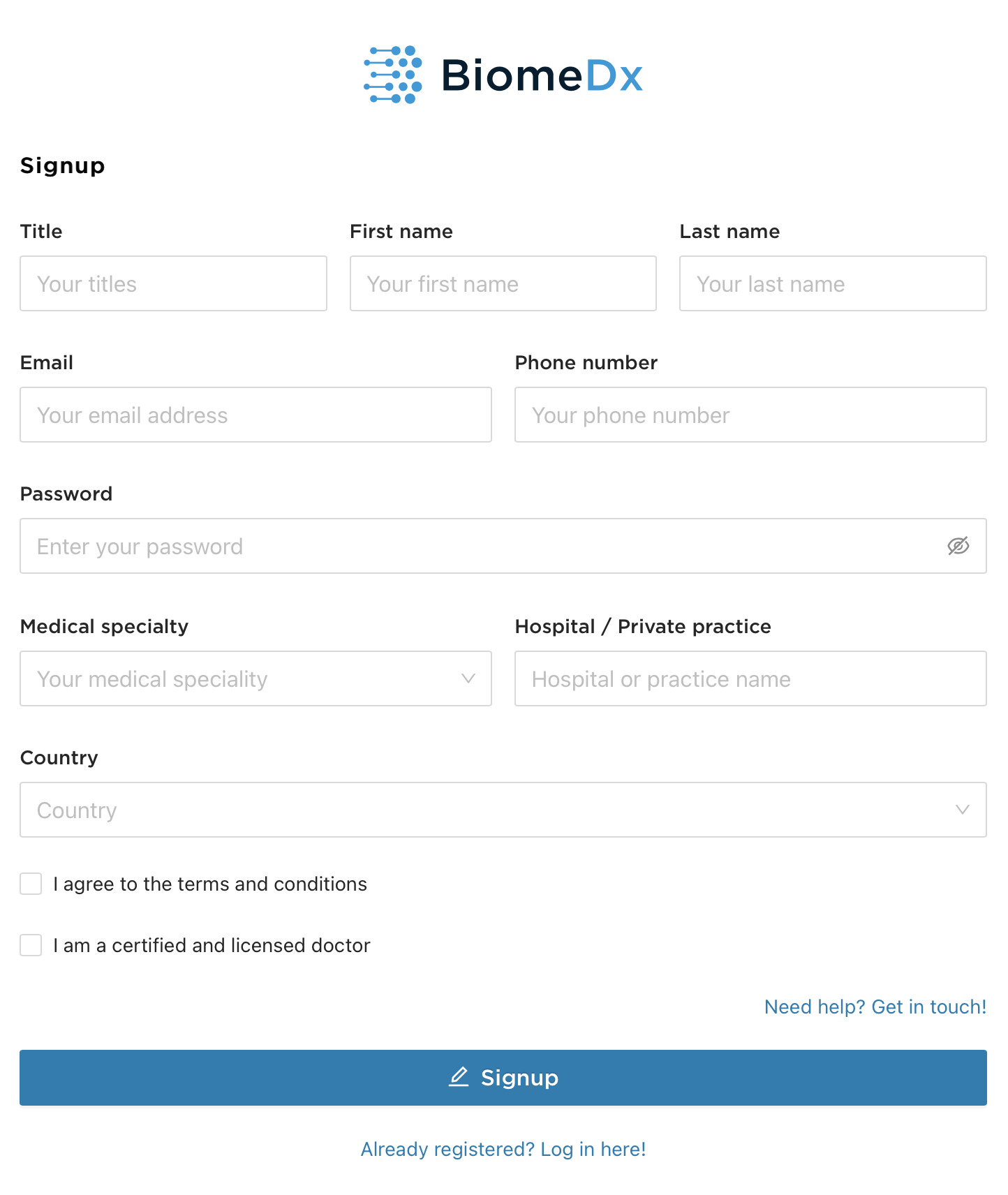Check the terms and conditions checkbox

tap(31, 884)
